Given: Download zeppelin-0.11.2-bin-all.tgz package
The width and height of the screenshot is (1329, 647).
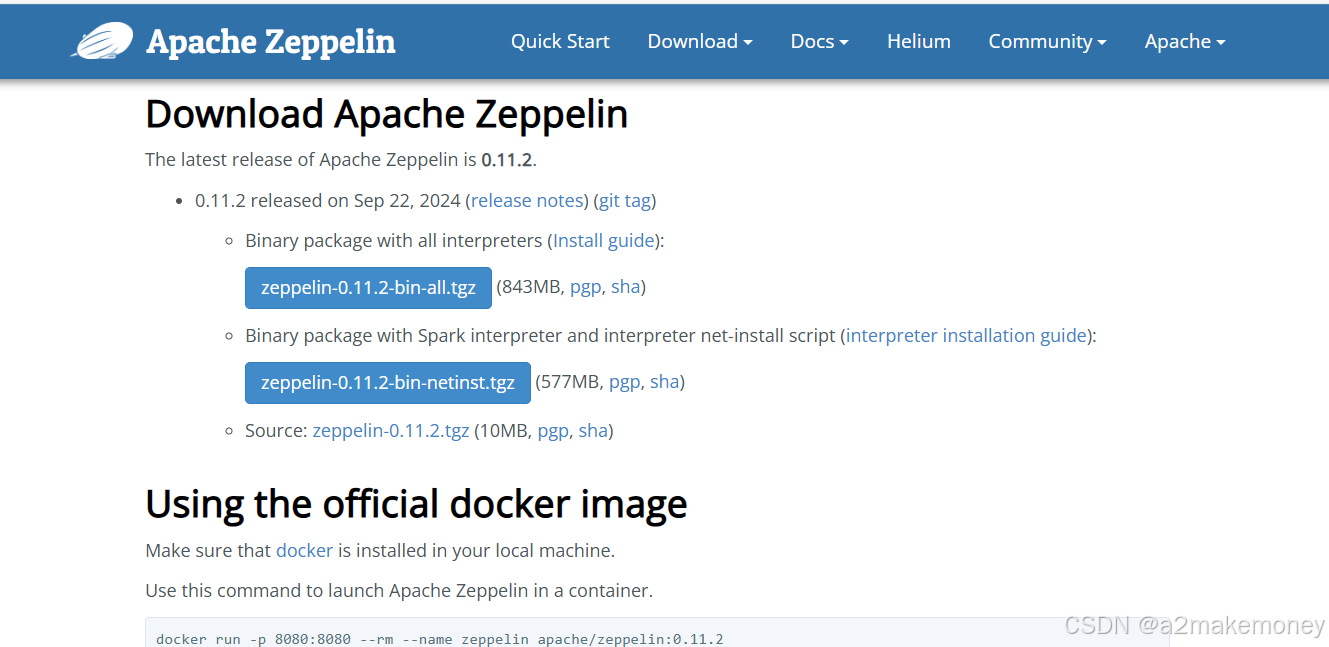Looking at the screenshot, I should [368, 287].
